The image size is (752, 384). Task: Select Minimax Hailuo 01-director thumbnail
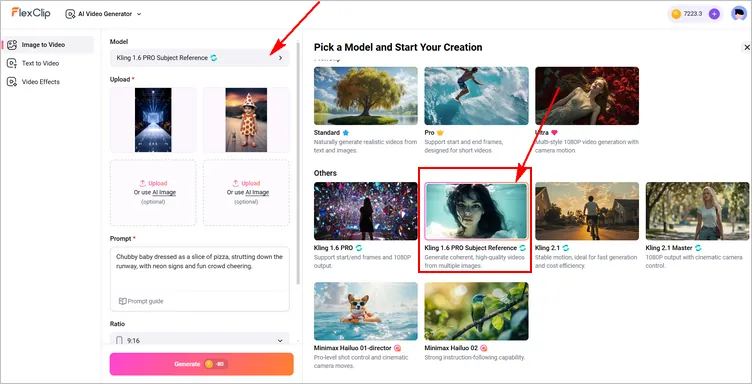[x=365, y=311]
